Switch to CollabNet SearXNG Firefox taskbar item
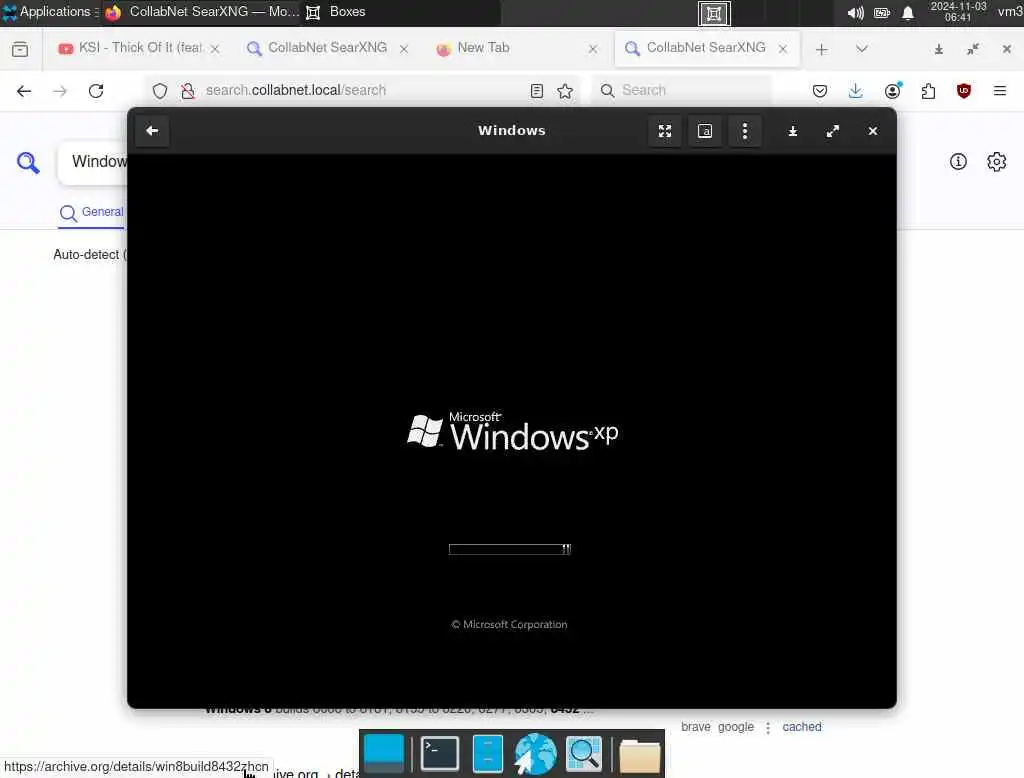1024x778 pixels. pos(201,12)
